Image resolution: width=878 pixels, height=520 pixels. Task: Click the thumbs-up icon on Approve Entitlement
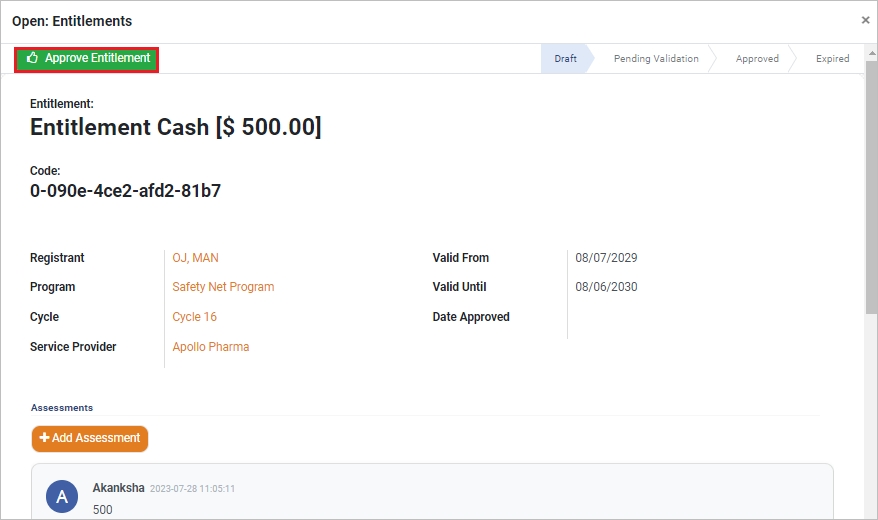pyautogui.click(x=32, y=58)
